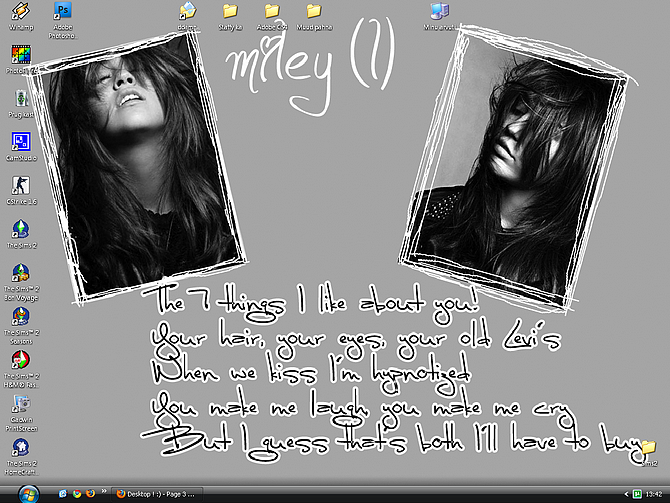670x503 pixels.
Task: Launch The Sims 2 Seasons
Action: (x=21, y=326)
